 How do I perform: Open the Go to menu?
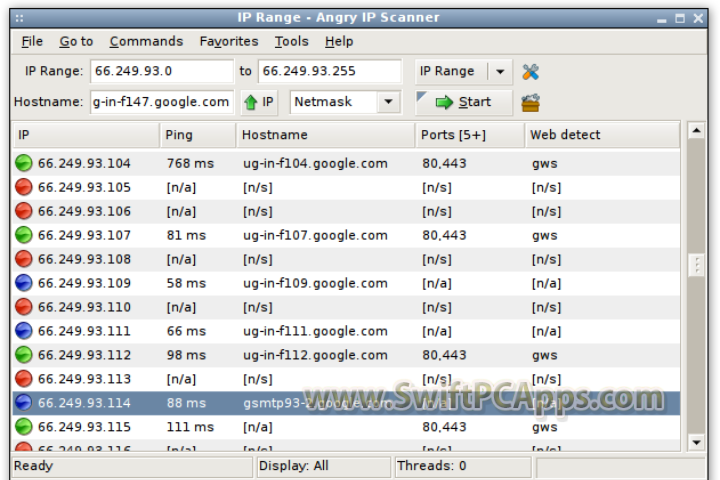click(76, 42)
